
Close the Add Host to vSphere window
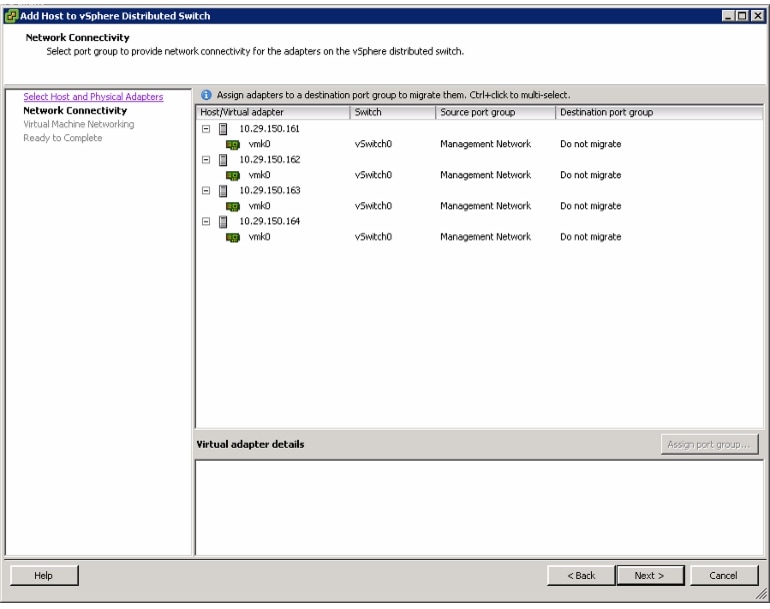758,16
